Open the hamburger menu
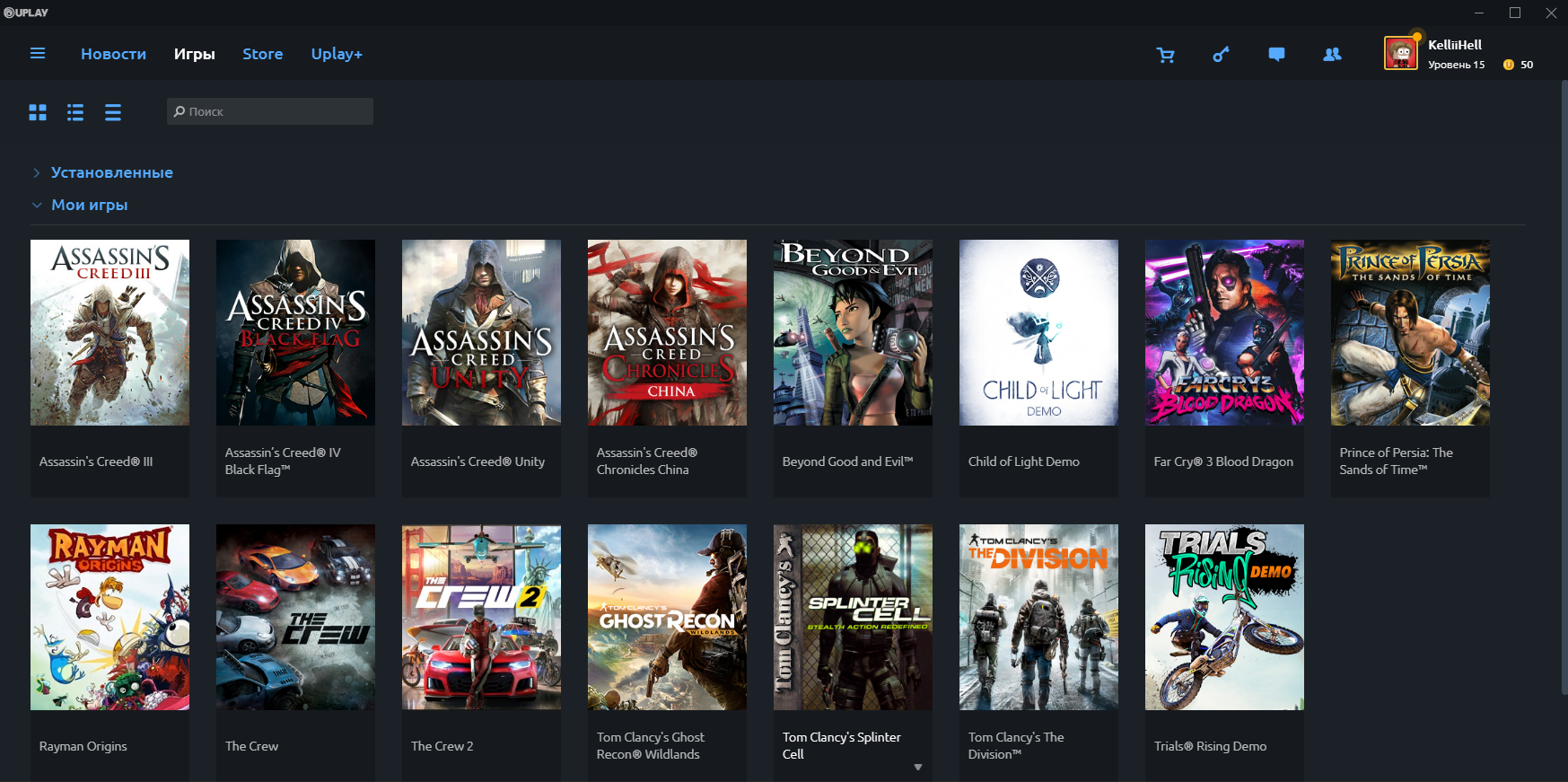 tap(38, 54)
